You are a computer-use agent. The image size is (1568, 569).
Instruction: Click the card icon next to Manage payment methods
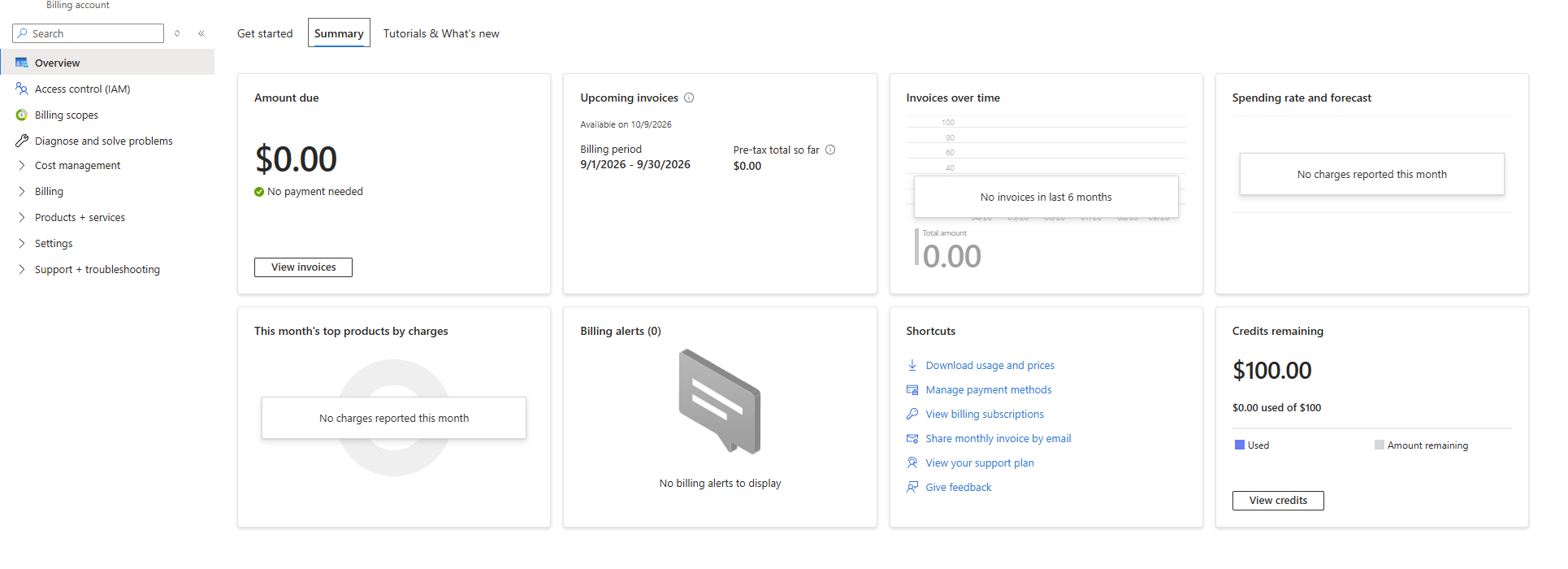(x=912, y=389)
